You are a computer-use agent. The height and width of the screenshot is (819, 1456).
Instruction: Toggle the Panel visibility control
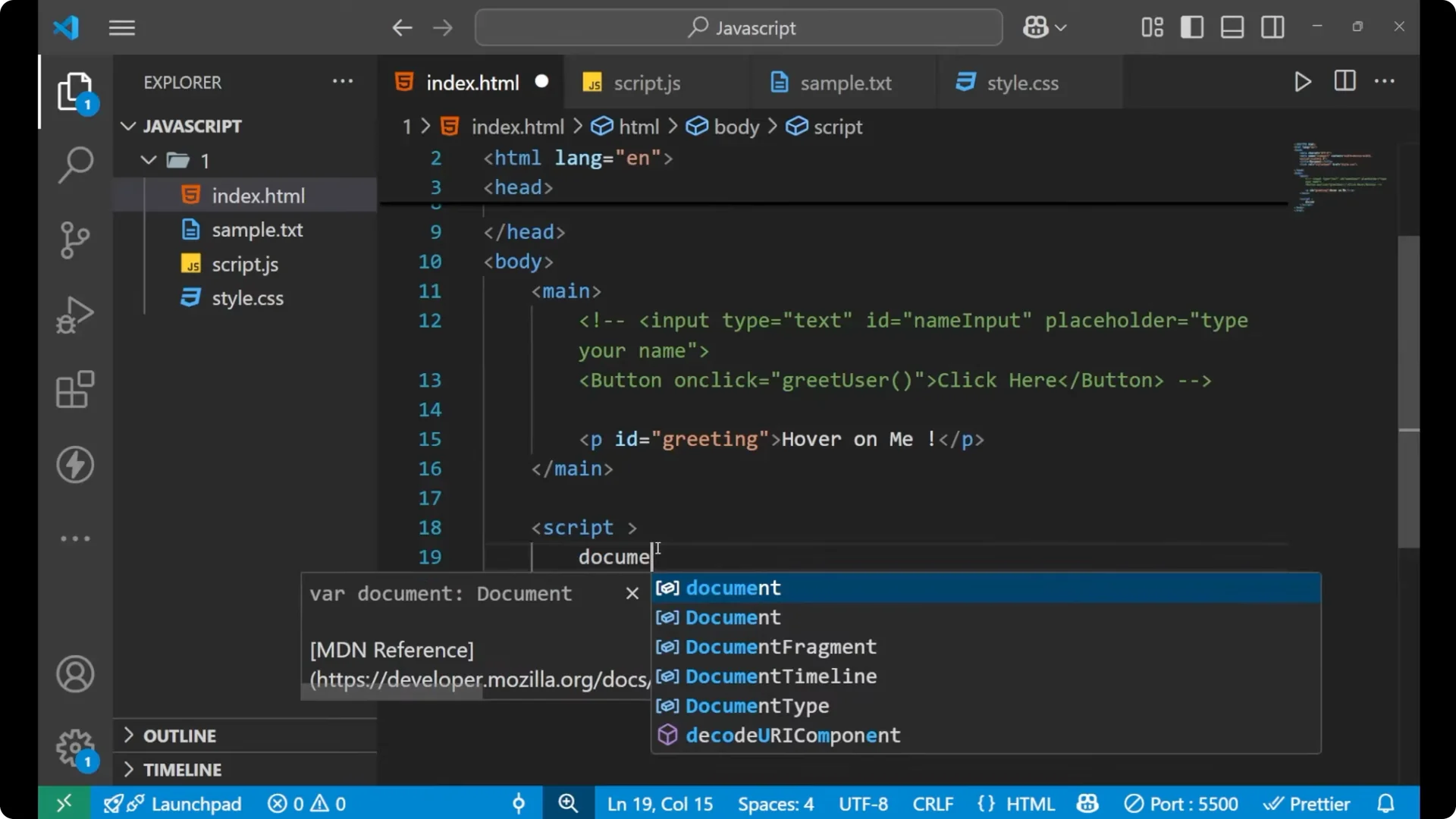tap(1232, 27)
